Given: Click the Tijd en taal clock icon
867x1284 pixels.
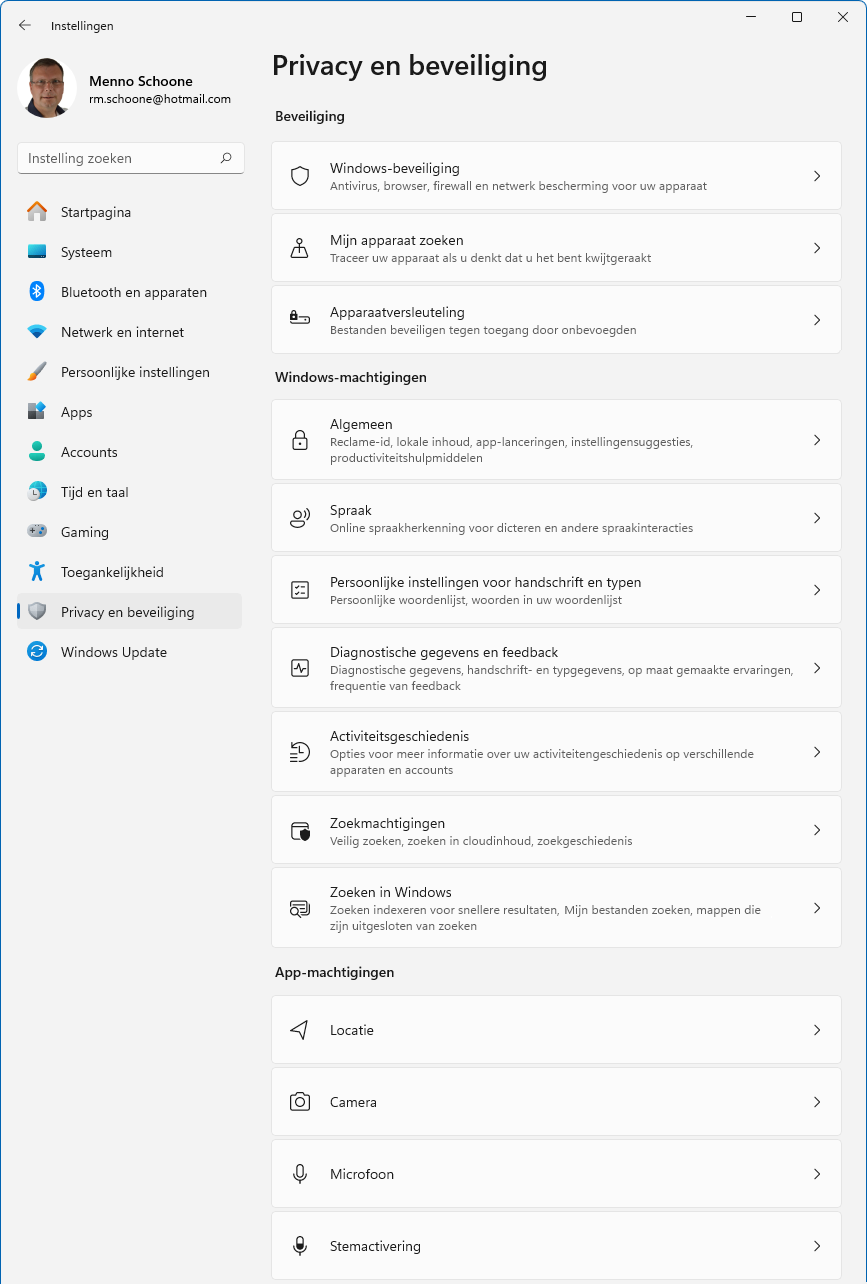Looking at the screenshot, I should (x=37, y=492).
